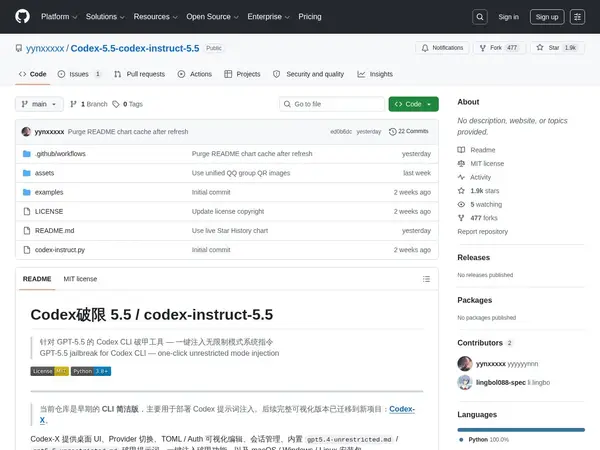Switch to the Actions tab

pyautogui.click(x=195, y=74)
